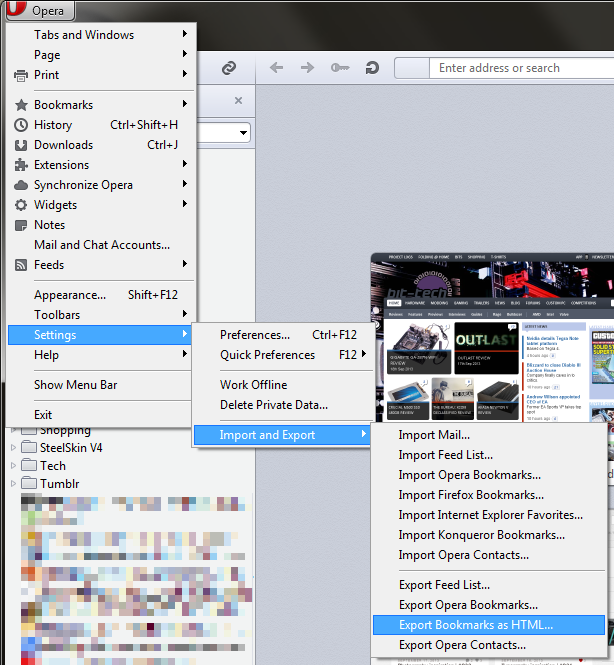Click the Downloads arrow icon in menu

click(x=21, y=145)
